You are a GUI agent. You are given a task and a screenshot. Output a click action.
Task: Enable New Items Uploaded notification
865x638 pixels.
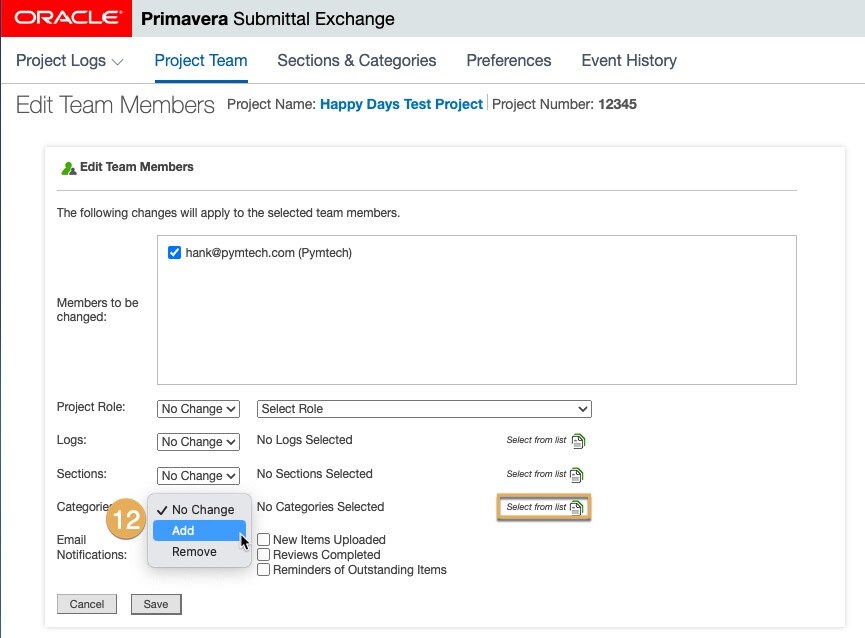(264, 540)
